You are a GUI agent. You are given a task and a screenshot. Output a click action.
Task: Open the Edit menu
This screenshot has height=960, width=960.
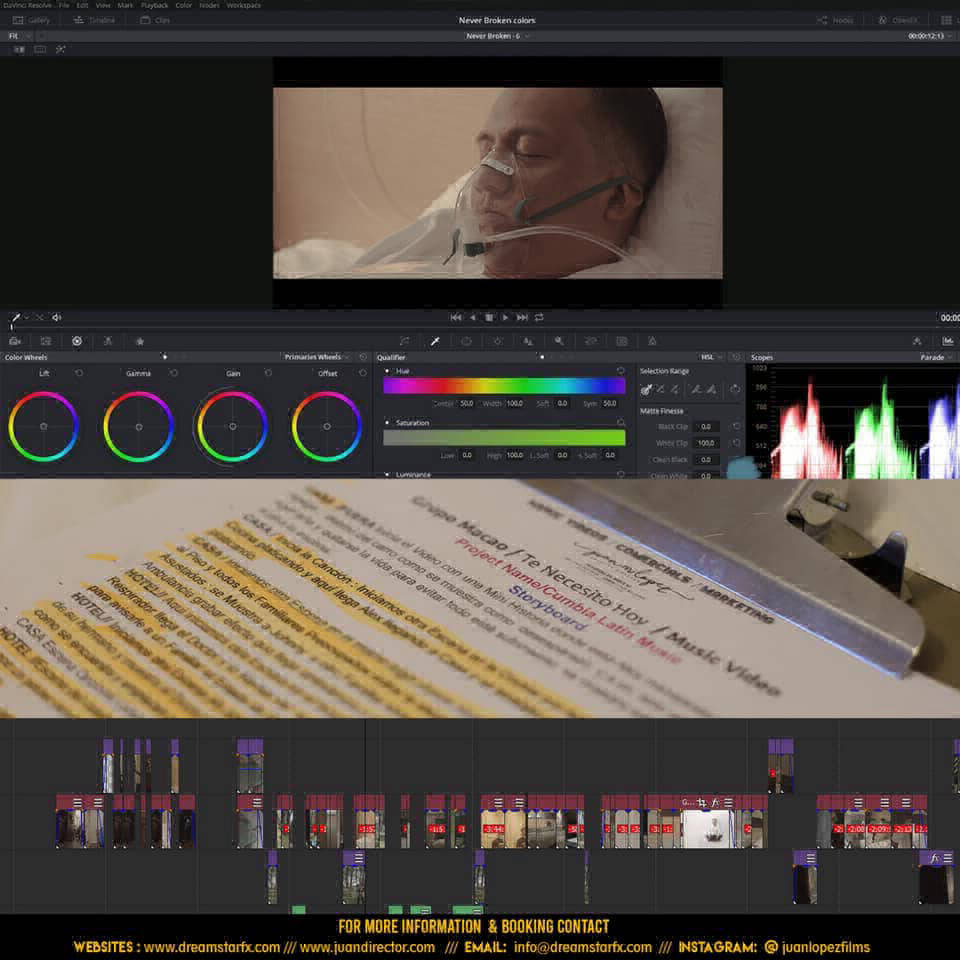click(82, 5)
